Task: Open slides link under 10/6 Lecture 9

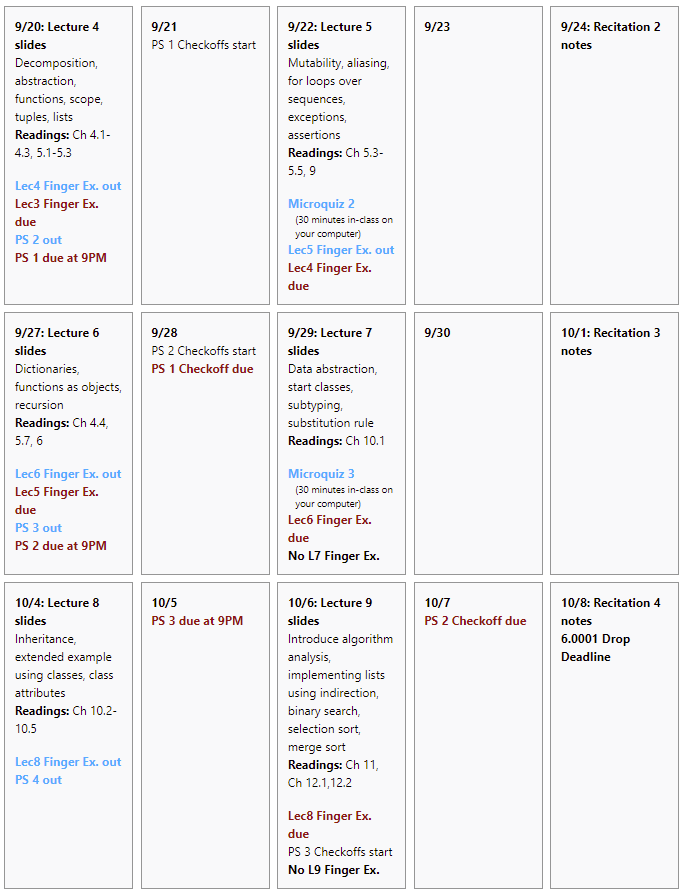Action: (x=303, y=621)
